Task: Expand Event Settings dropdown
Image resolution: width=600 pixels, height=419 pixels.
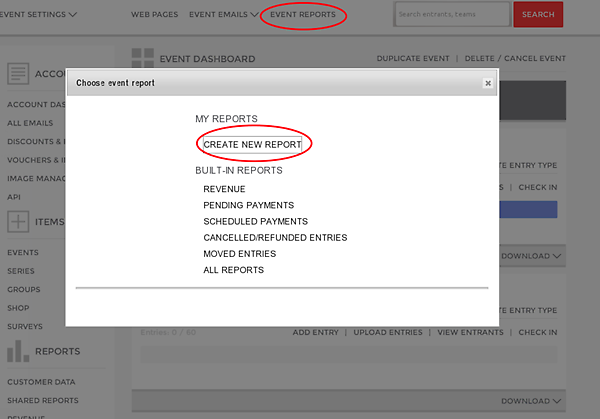Action: coord(38,15)
